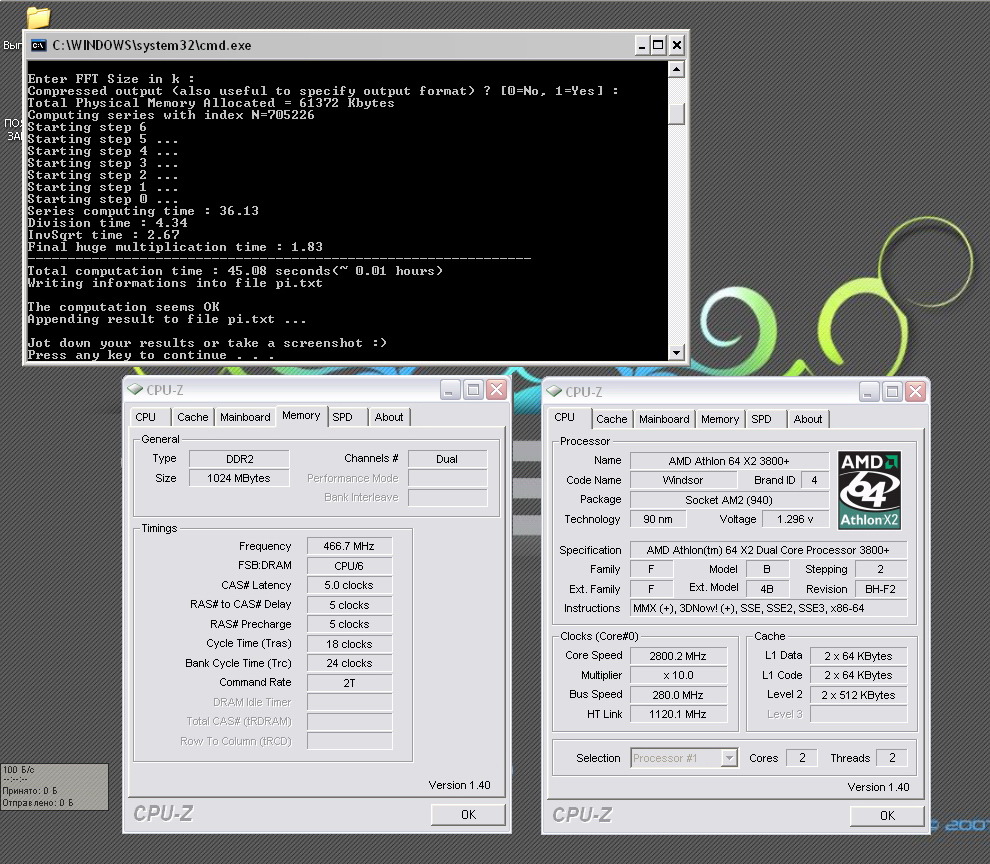Viewport: 990px width, 864px height.
Task: Click the Size field showing 1024 MBytes
Action: [x=239, y=478]
